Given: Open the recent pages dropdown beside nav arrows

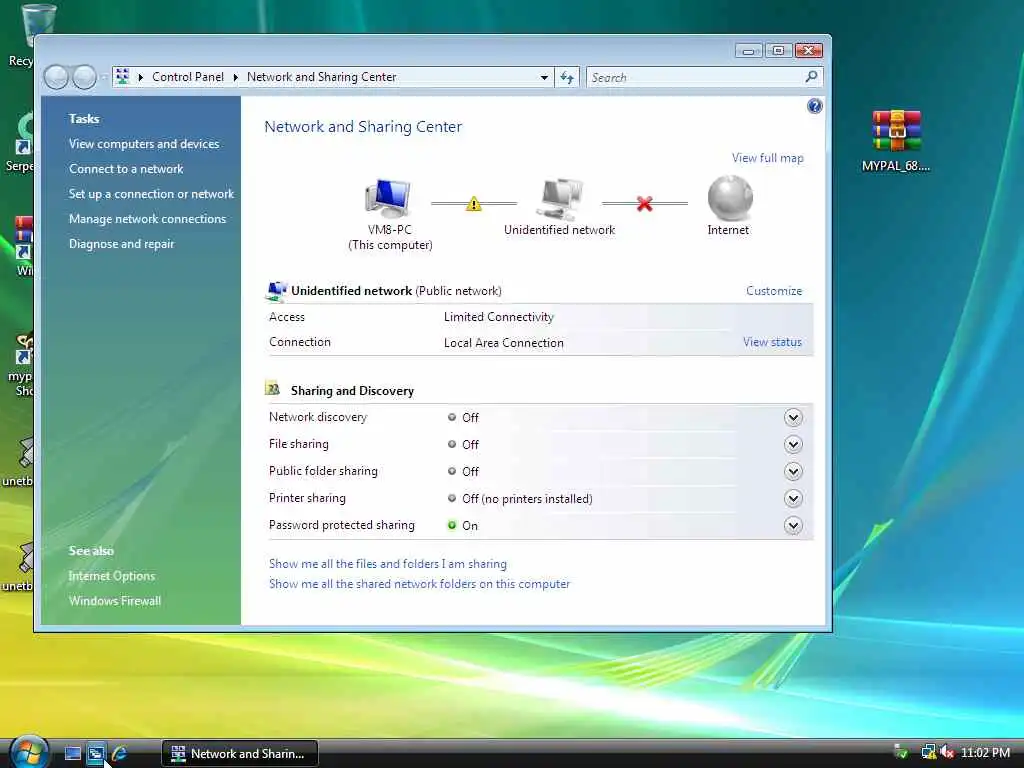Looking at the screenshot, I should tap(104, 77).
